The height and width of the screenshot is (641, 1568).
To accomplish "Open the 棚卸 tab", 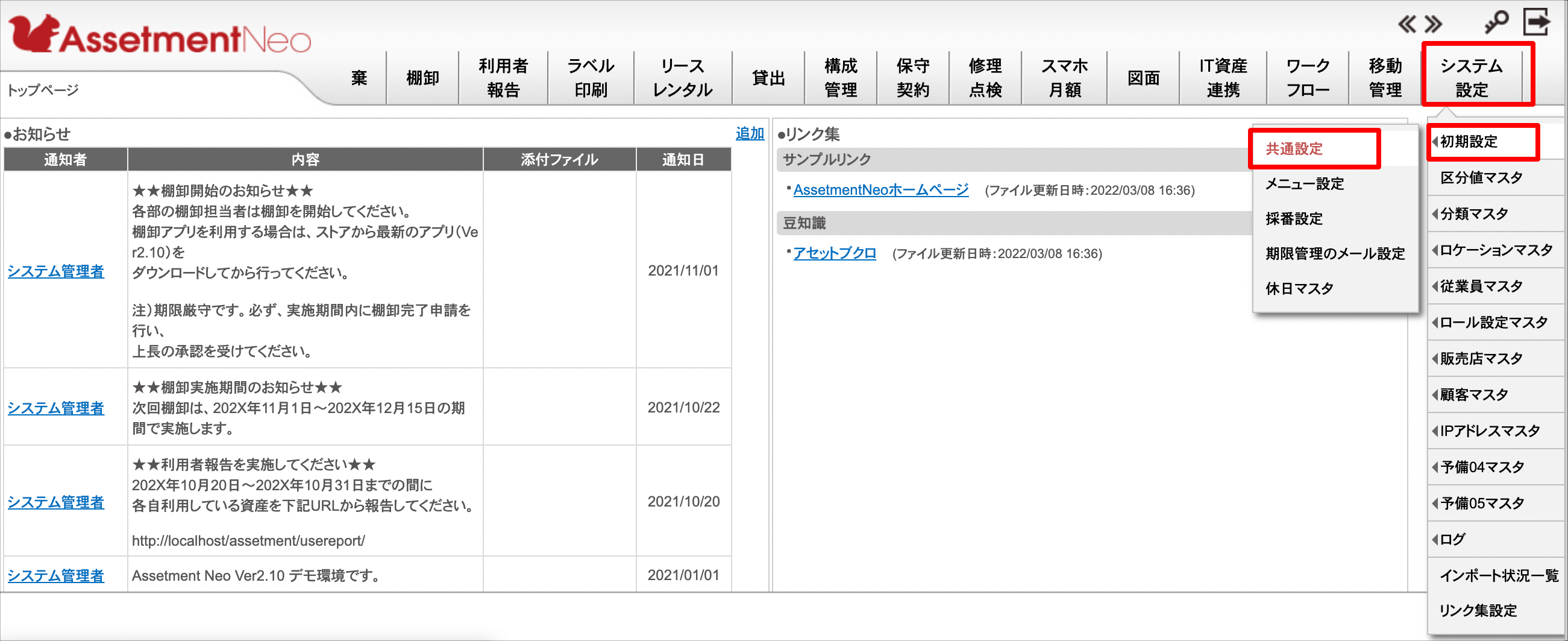I will click(x=422, y=78).
